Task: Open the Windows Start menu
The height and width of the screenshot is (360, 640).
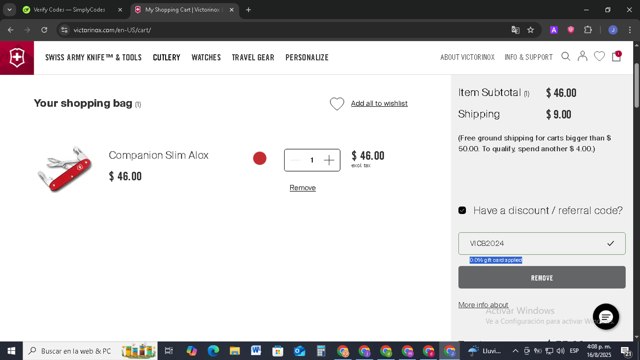Action: [11, 351]
